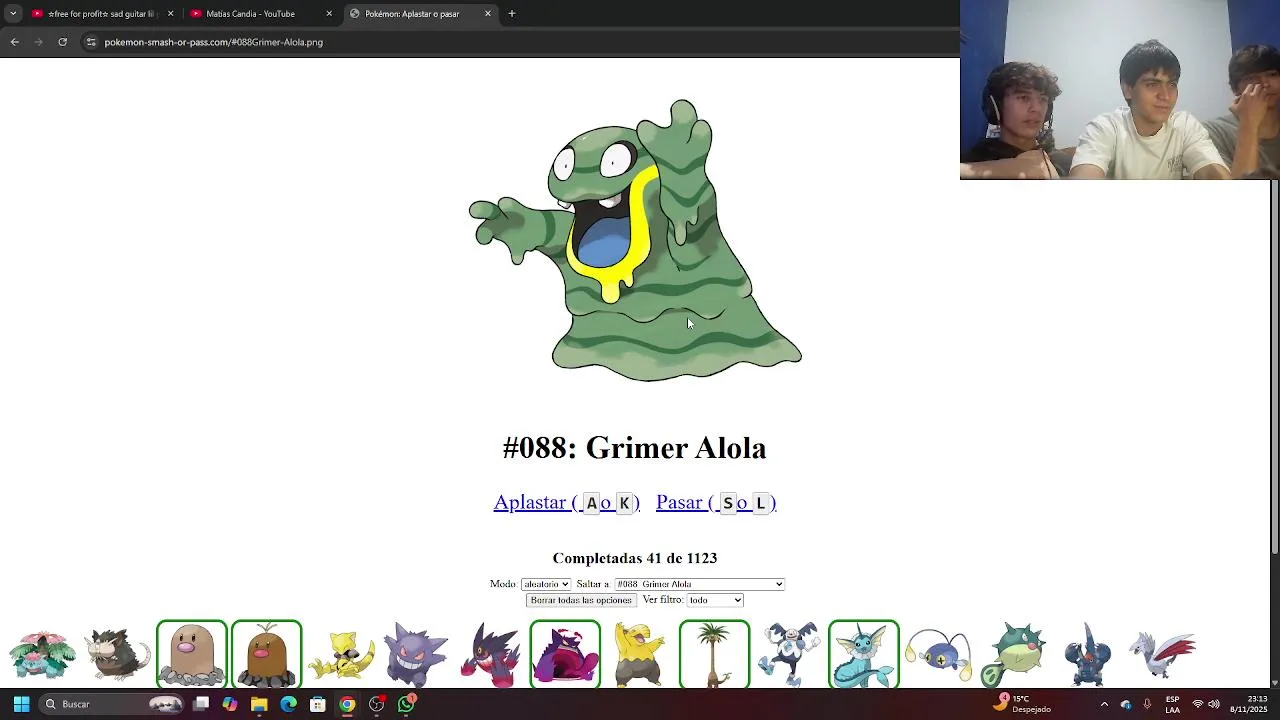Launch Microsoft Edge from taskbar
Image resolution: width=1280 pixels, height=720 pixels.
(288, 704)
